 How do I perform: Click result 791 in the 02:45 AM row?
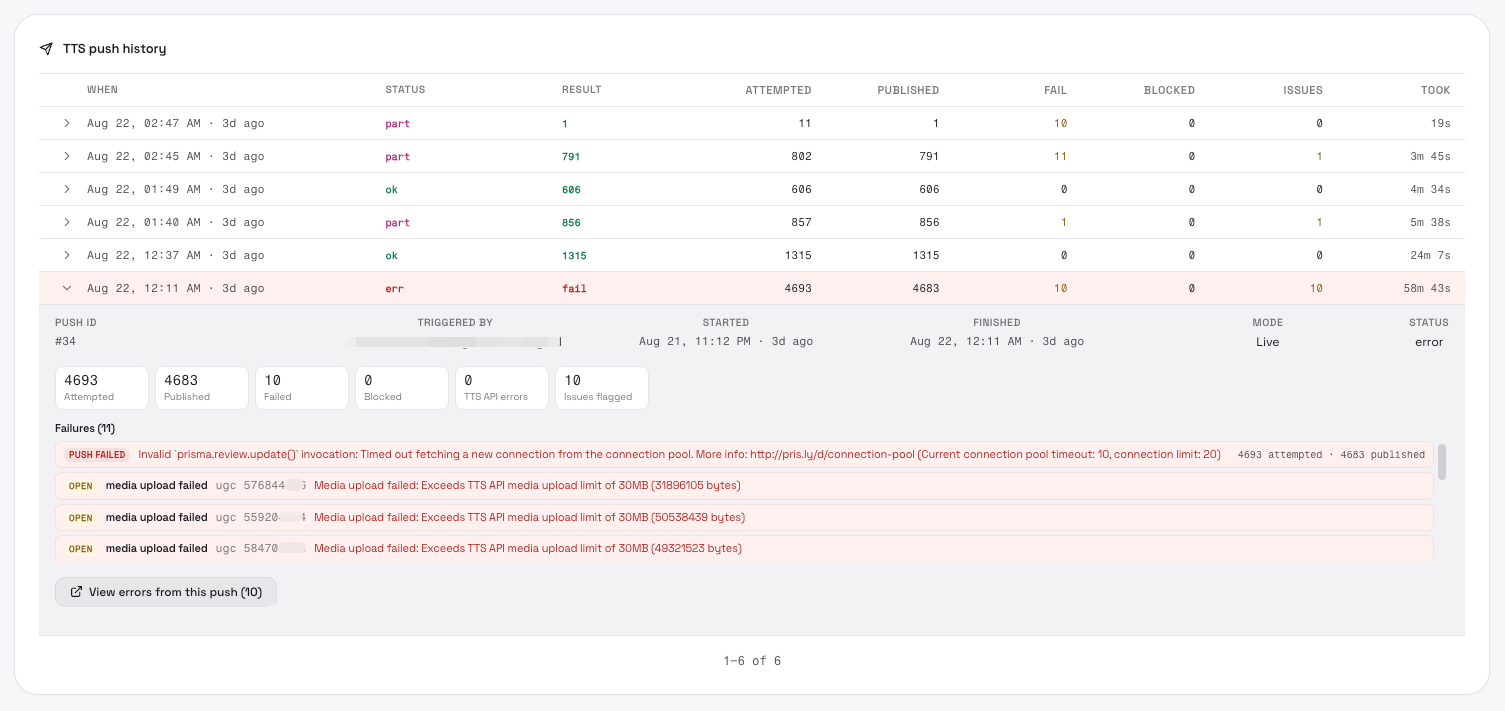click(x=571, y=157)
